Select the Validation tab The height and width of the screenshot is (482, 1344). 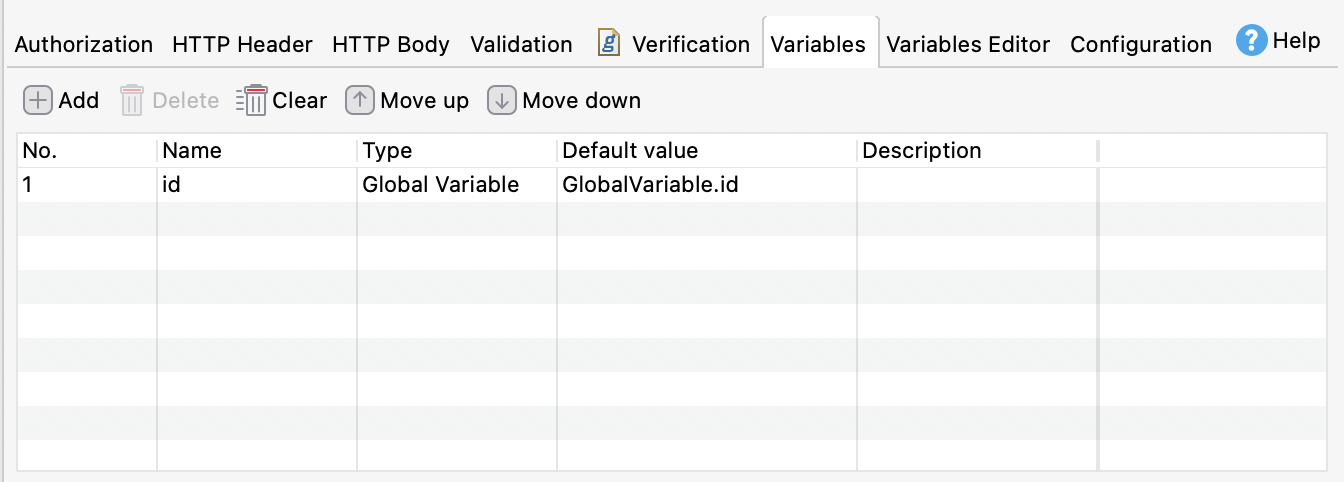pyautogui.click(x=521, y=44)
